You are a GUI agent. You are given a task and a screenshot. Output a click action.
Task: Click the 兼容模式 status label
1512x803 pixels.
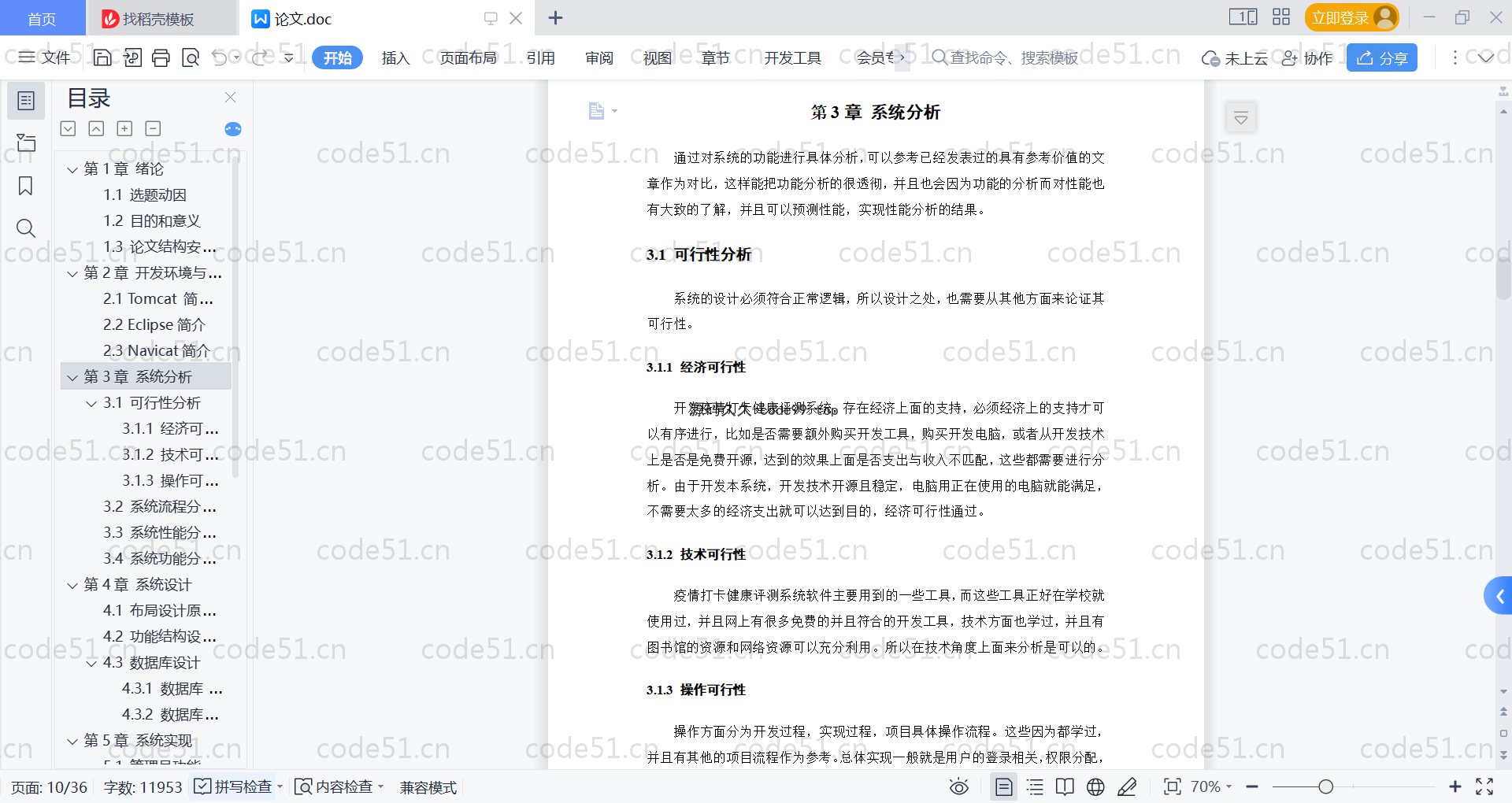tap(428, 787)
